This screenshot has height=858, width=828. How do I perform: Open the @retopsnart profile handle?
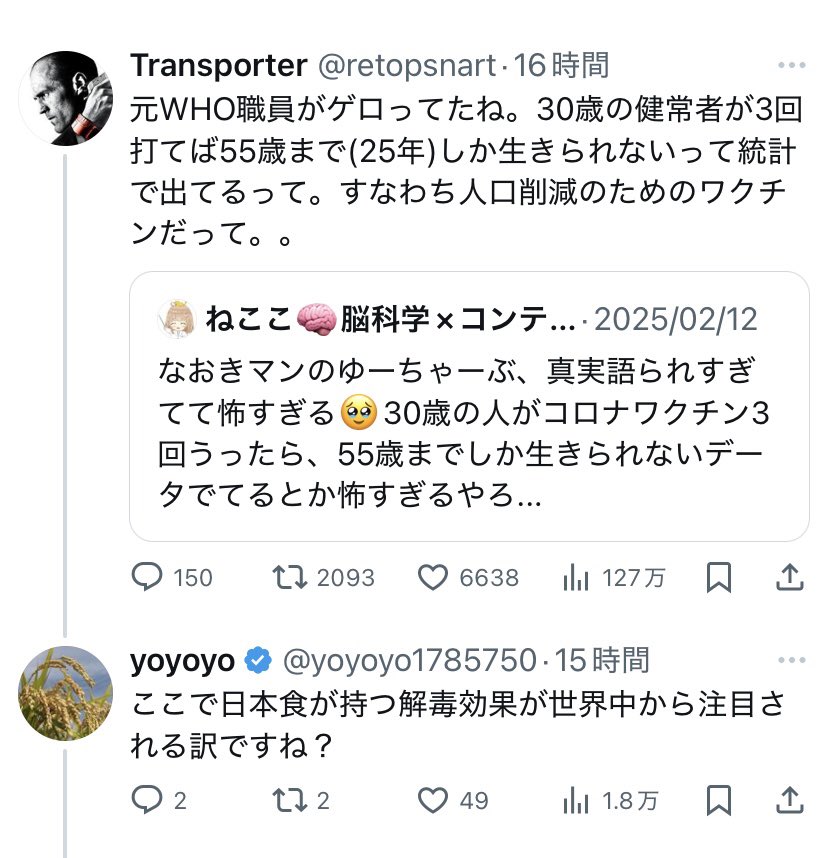pos(406,66)
